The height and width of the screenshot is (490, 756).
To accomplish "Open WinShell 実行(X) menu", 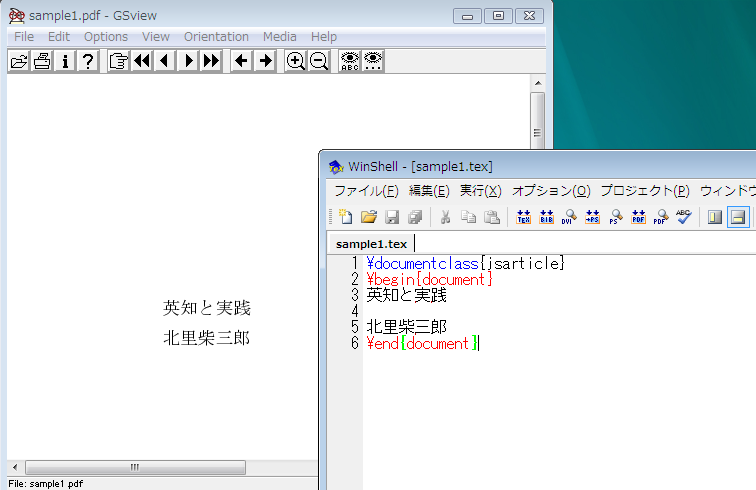I will click(x=480, y=191).
